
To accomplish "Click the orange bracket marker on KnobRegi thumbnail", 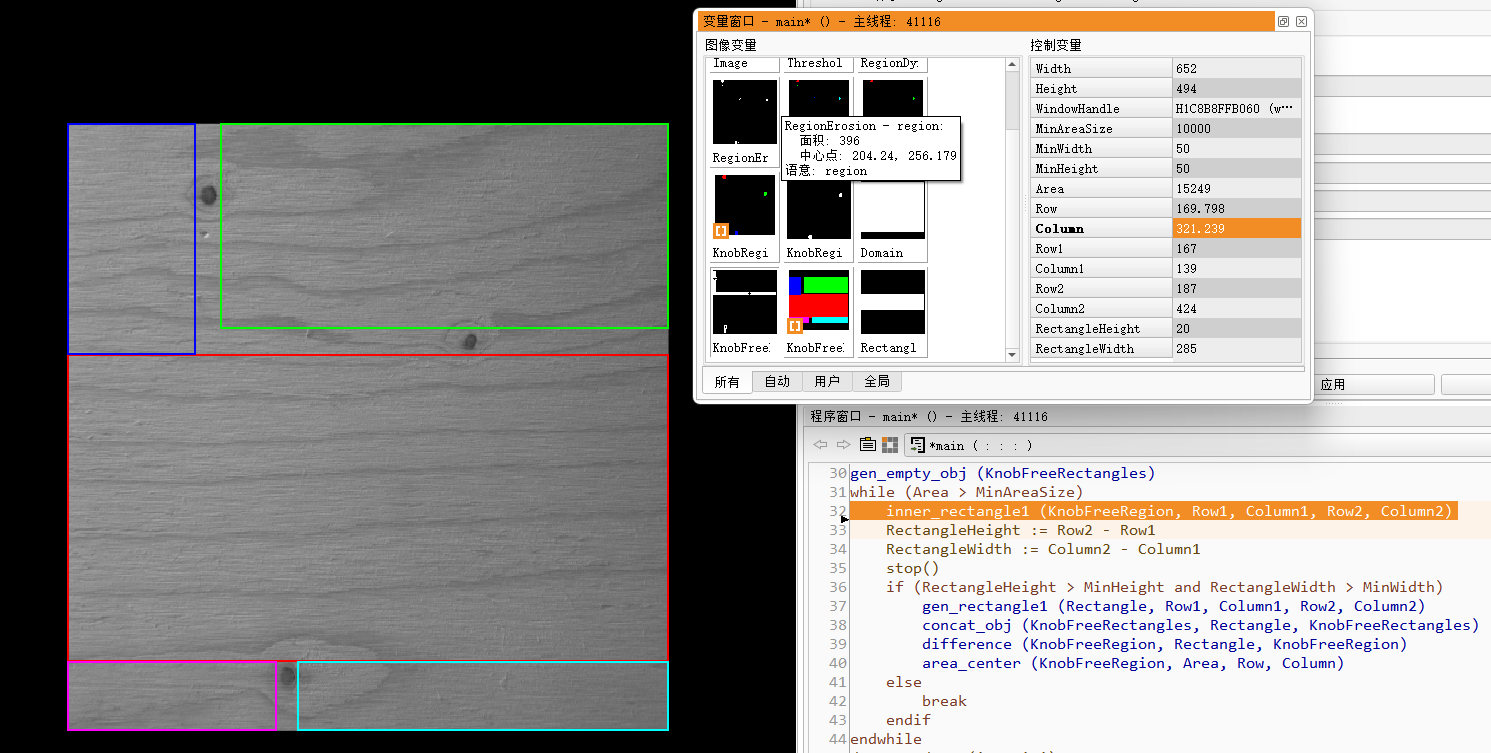I will coord(721,230).
